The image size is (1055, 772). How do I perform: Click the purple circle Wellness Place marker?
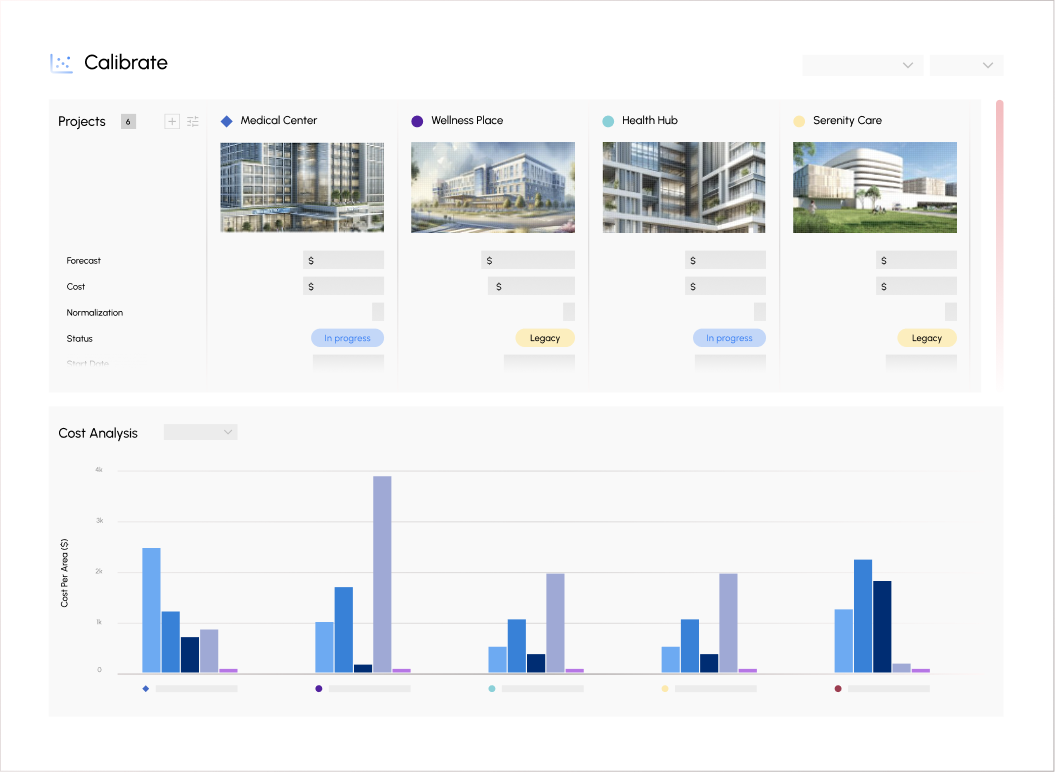[x=417, y=121]
